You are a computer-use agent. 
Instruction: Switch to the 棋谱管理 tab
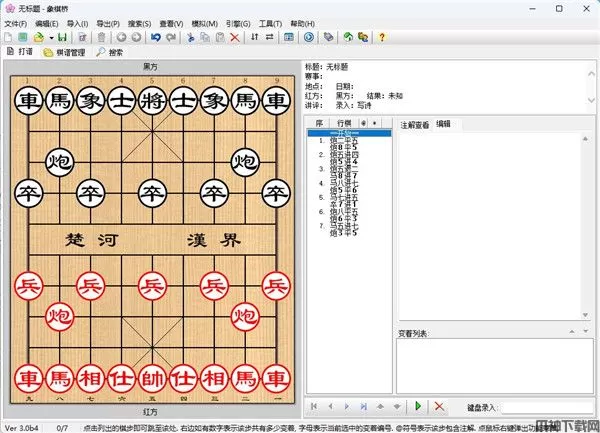click(x=64, y=52)
